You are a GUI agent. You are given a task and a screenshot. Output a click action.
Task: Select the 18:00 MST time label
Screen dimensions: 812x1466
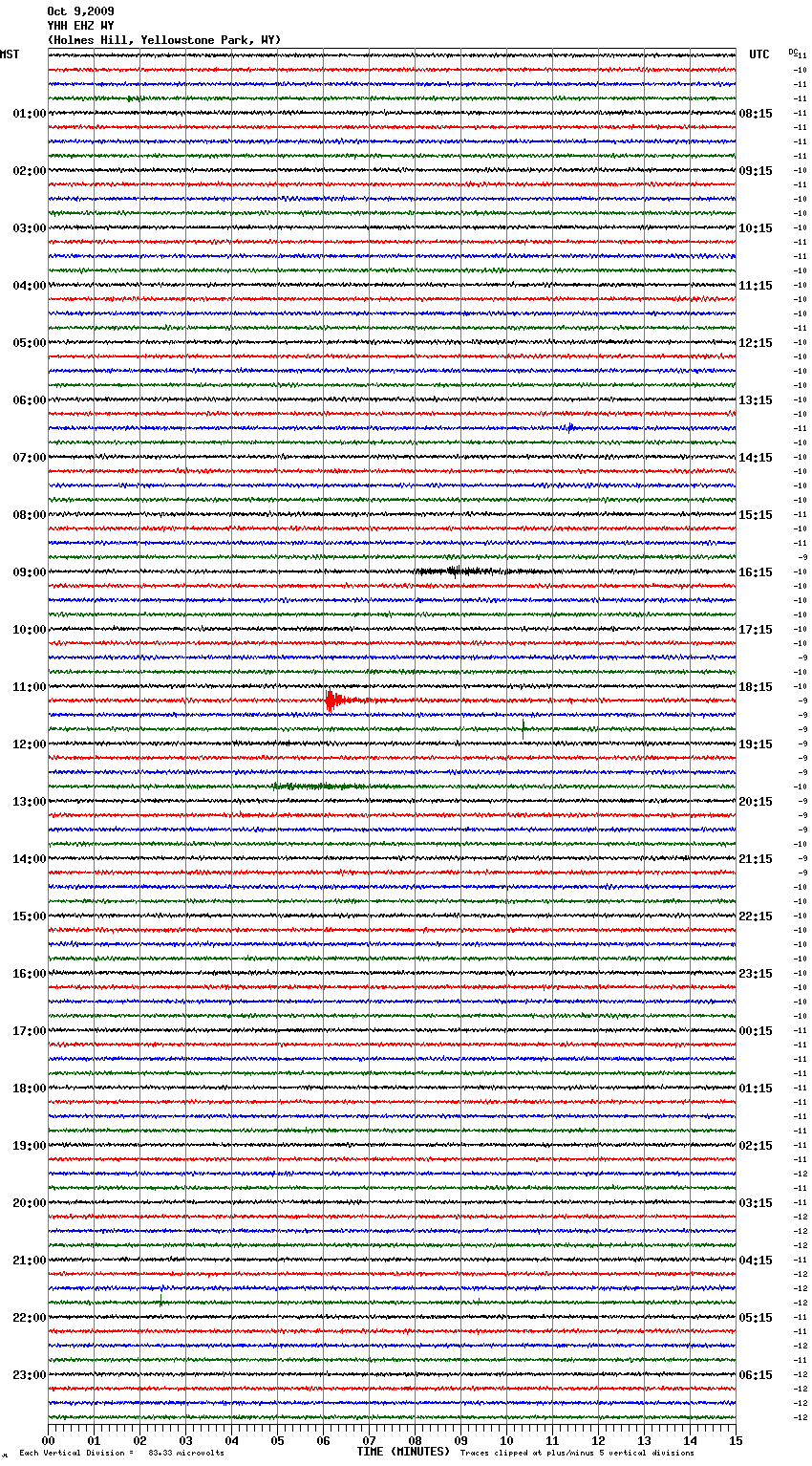[30, 1089]
